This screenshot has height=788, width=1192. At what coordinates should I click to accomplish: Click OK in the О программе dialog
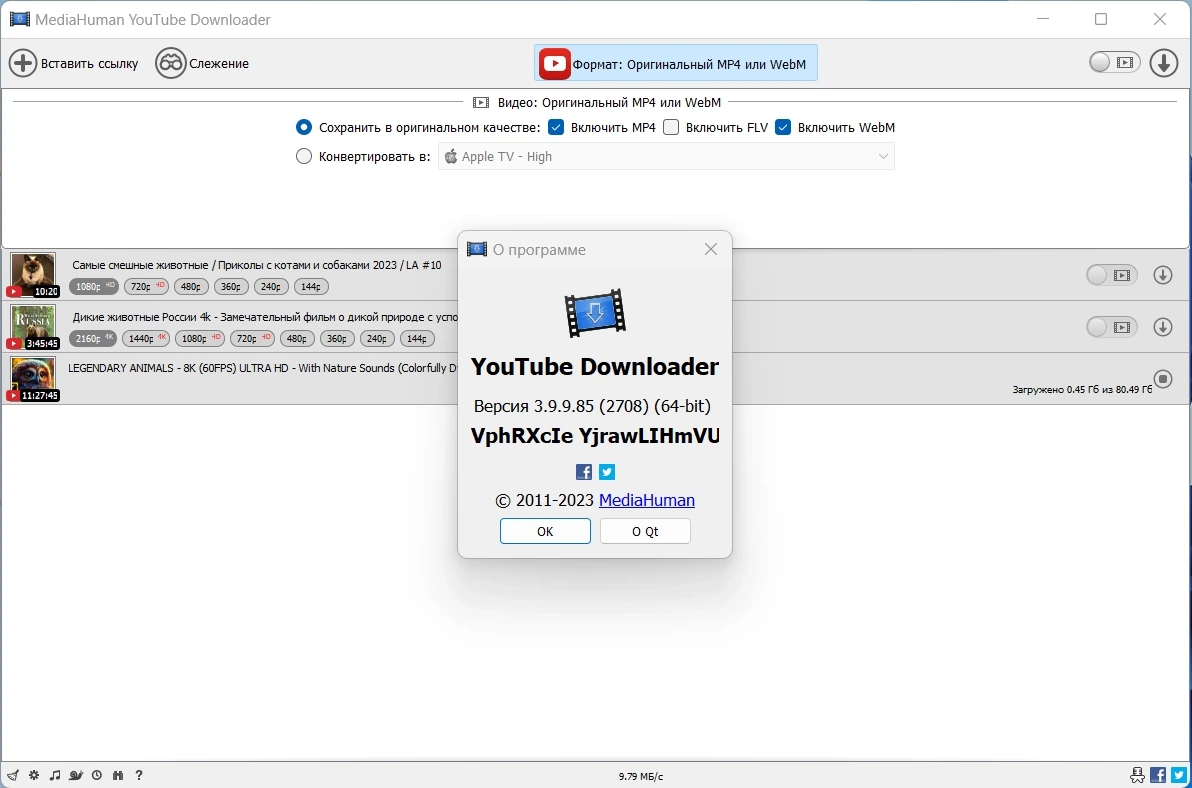point(545,531)
